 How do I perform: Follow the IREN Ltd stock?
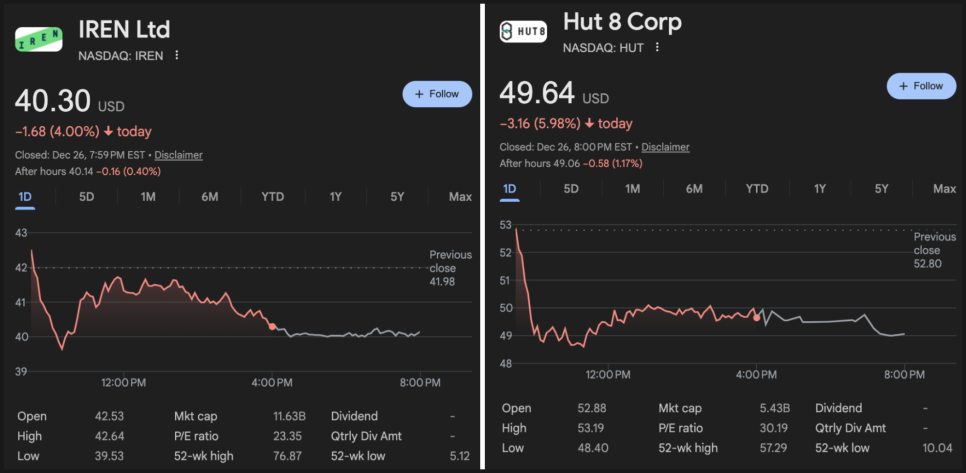436,94
